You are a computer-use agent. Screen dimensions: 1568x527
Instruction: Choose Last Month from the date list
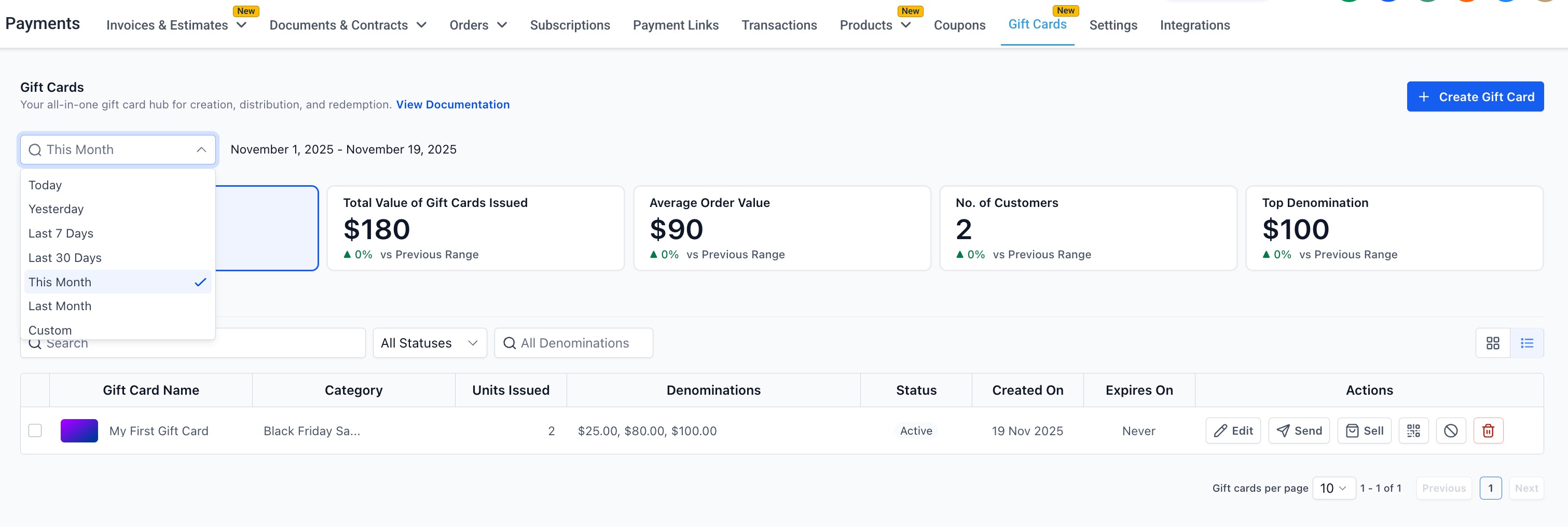click(x=60, y=306)
